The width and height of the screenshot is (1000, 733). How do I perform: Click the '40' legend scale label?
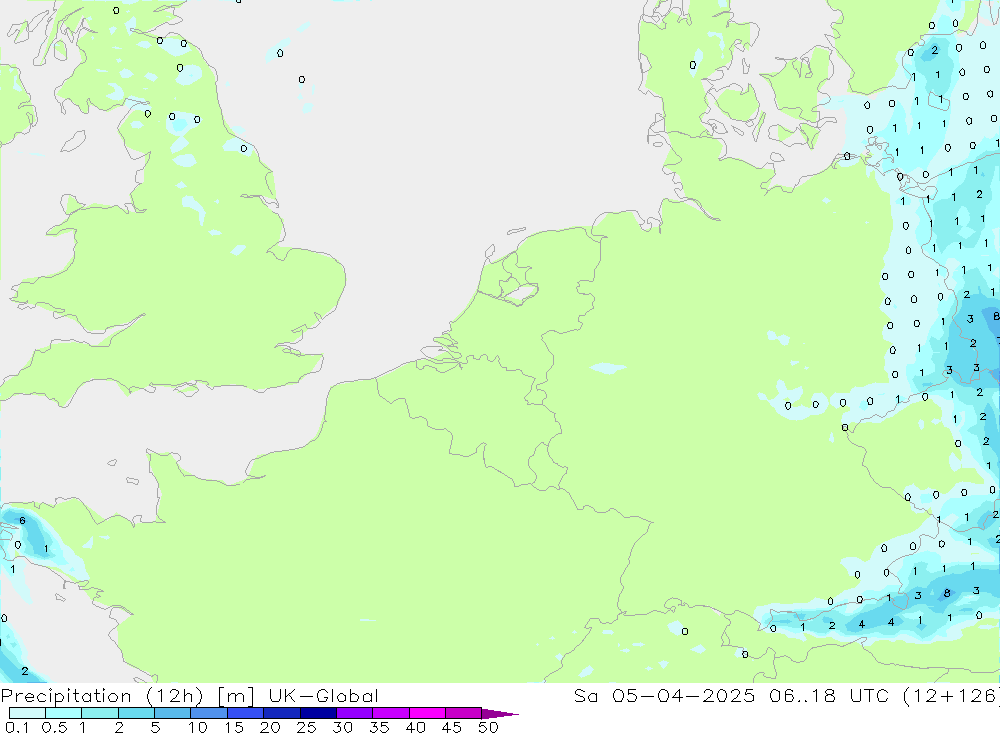(x=415, y=727)
